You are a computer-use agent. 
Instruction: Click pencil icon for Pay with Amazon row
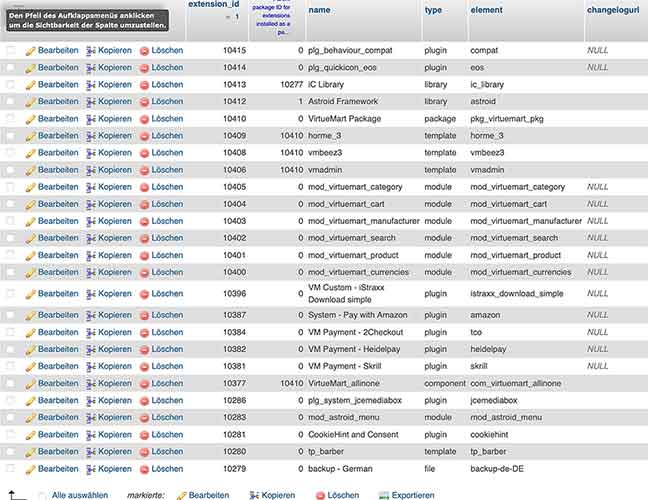pyautogui.click(x=30, y=316)
